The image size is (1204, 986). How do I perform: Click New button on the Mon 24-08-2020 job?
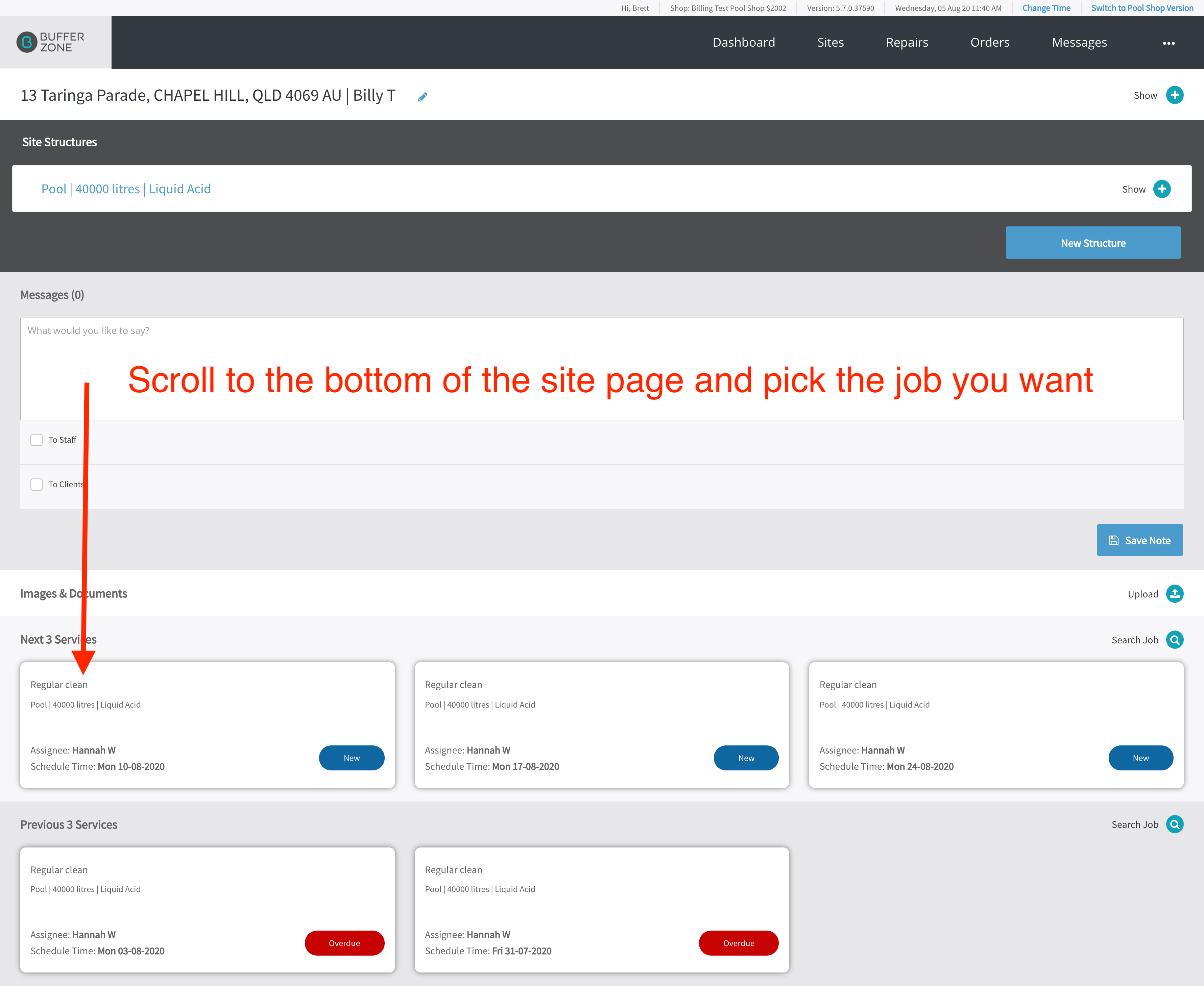tap(1140, 758)
